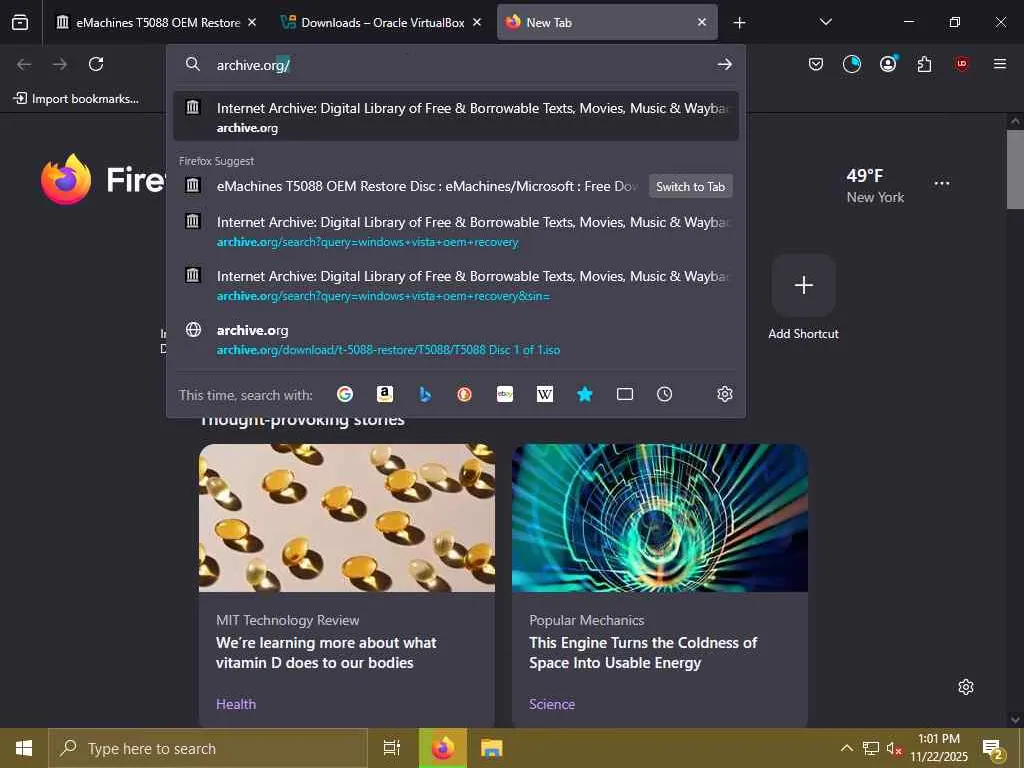Open the uBlock Origin extension icon
The image size is (1024, 768).
point(961,64)
